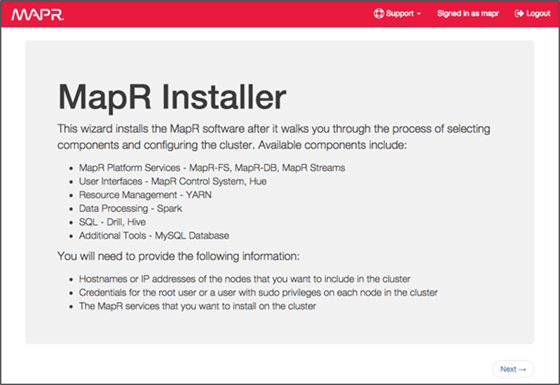Open the Support dropdown menu
Screen dimensions: 560x385
click(397, 14)
